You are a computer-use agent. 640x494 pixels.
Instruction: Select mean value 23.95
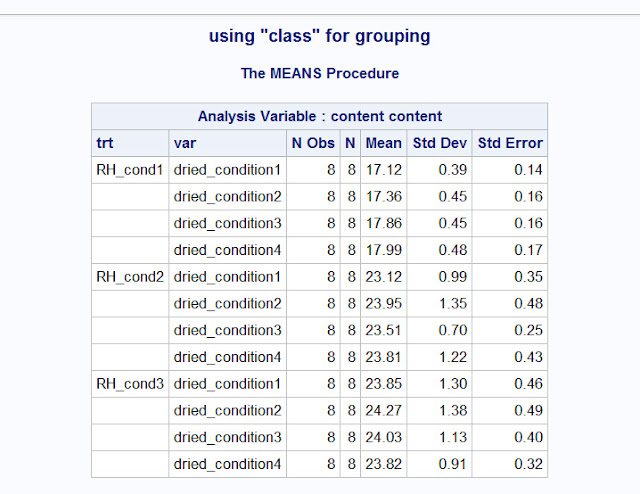pyautogui.click(x=384, y=304)
